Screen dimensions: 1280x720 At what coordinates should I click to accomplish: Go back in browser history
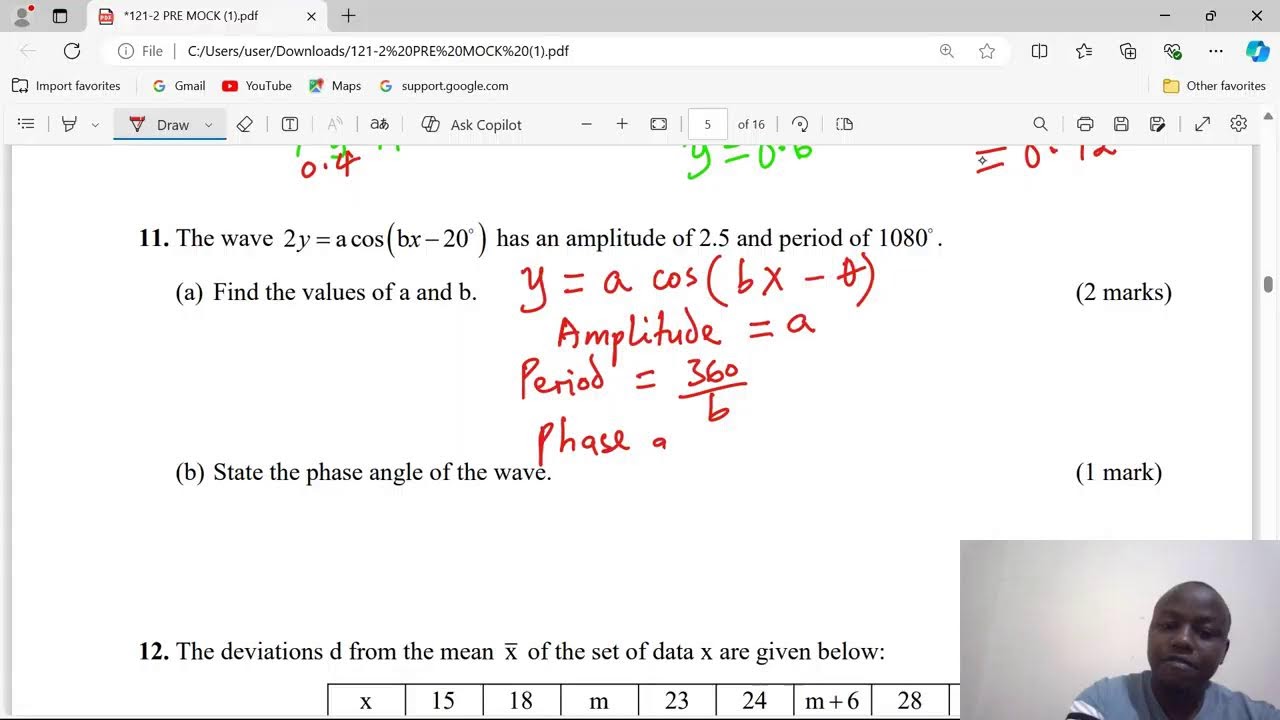(x=28, y=51)
